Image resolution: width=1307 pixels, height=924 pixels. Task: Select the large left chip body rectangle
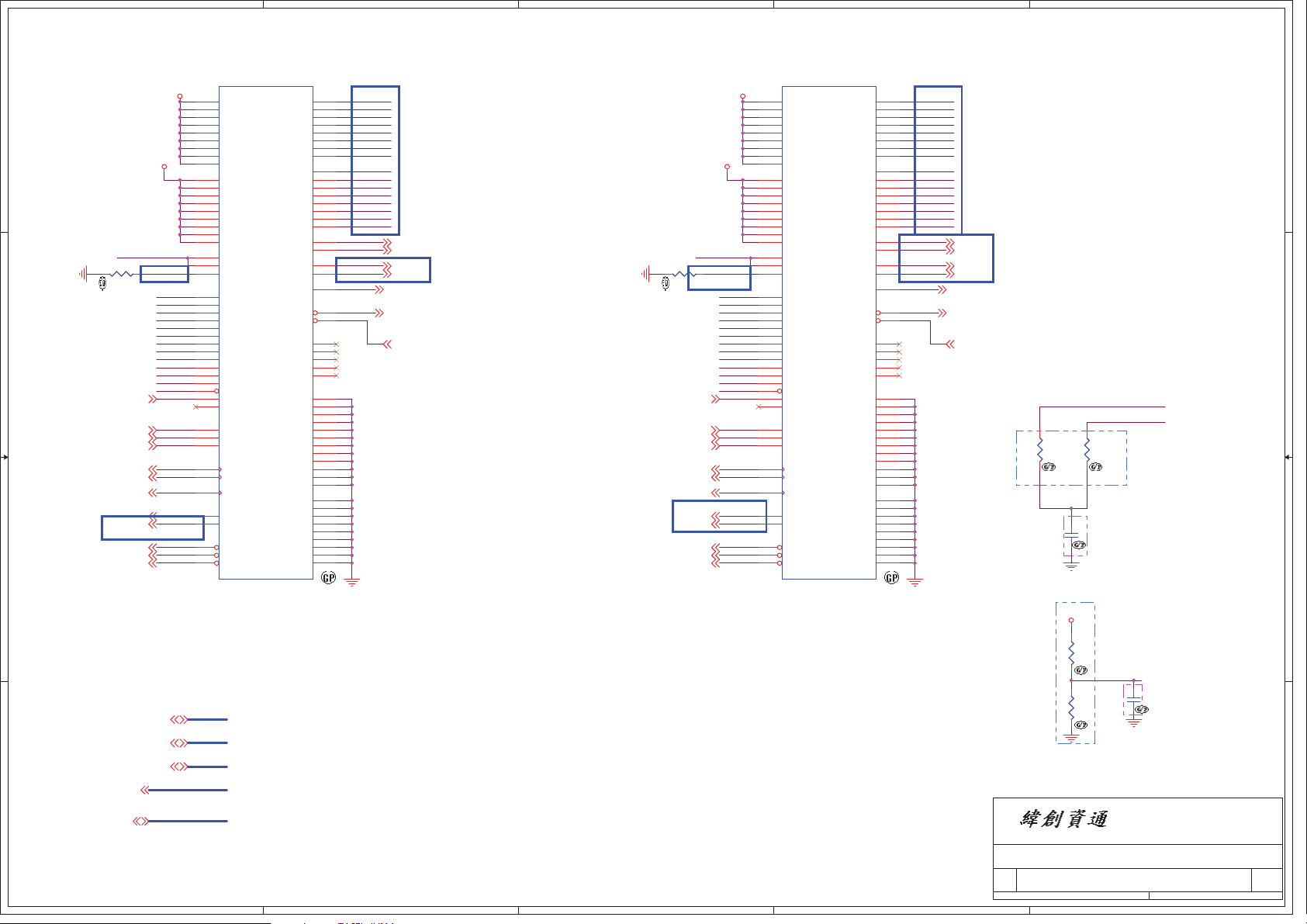tap(266, 332)
